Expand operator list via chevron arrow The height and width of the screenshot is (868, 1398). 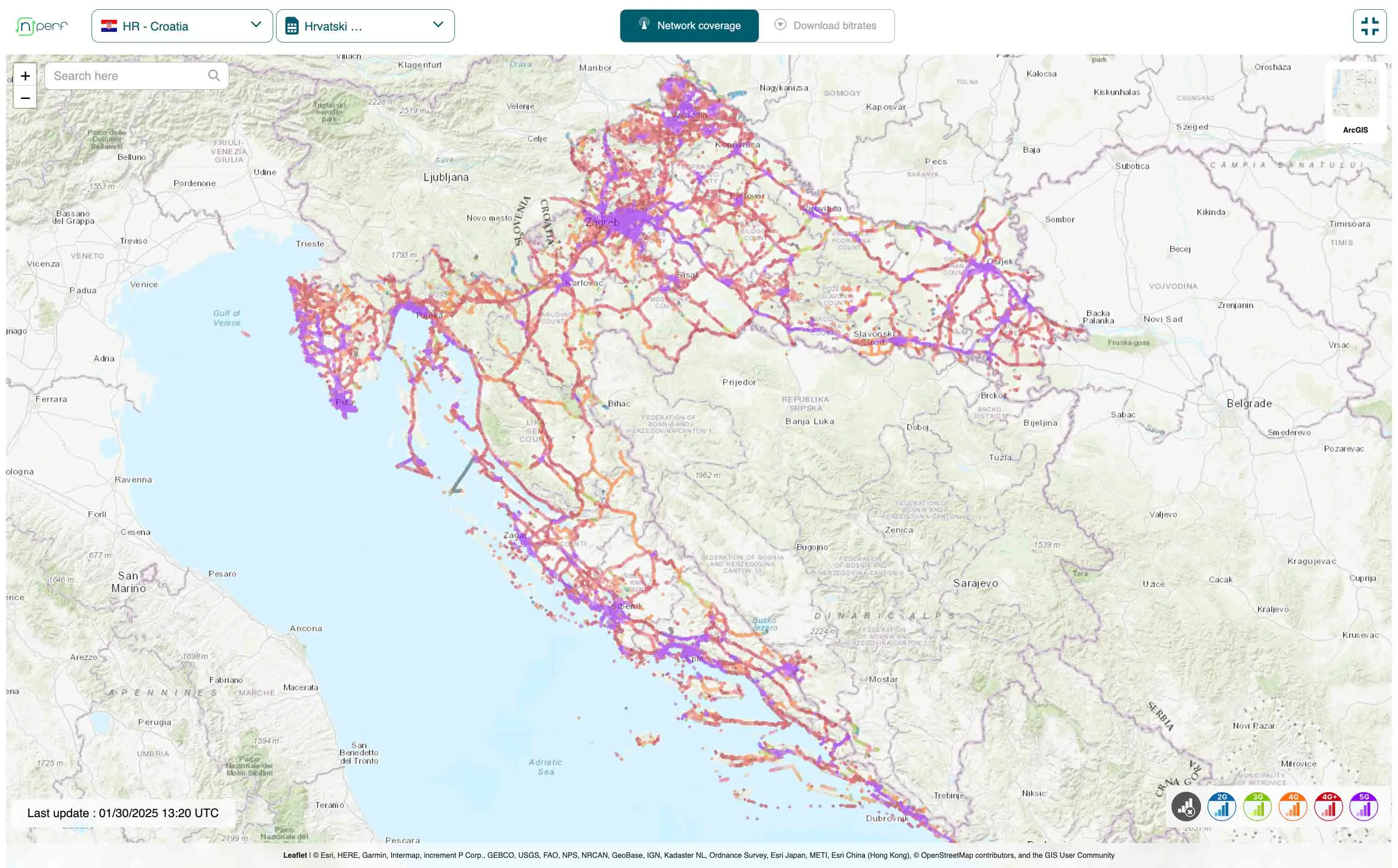[x=438, y=24]
